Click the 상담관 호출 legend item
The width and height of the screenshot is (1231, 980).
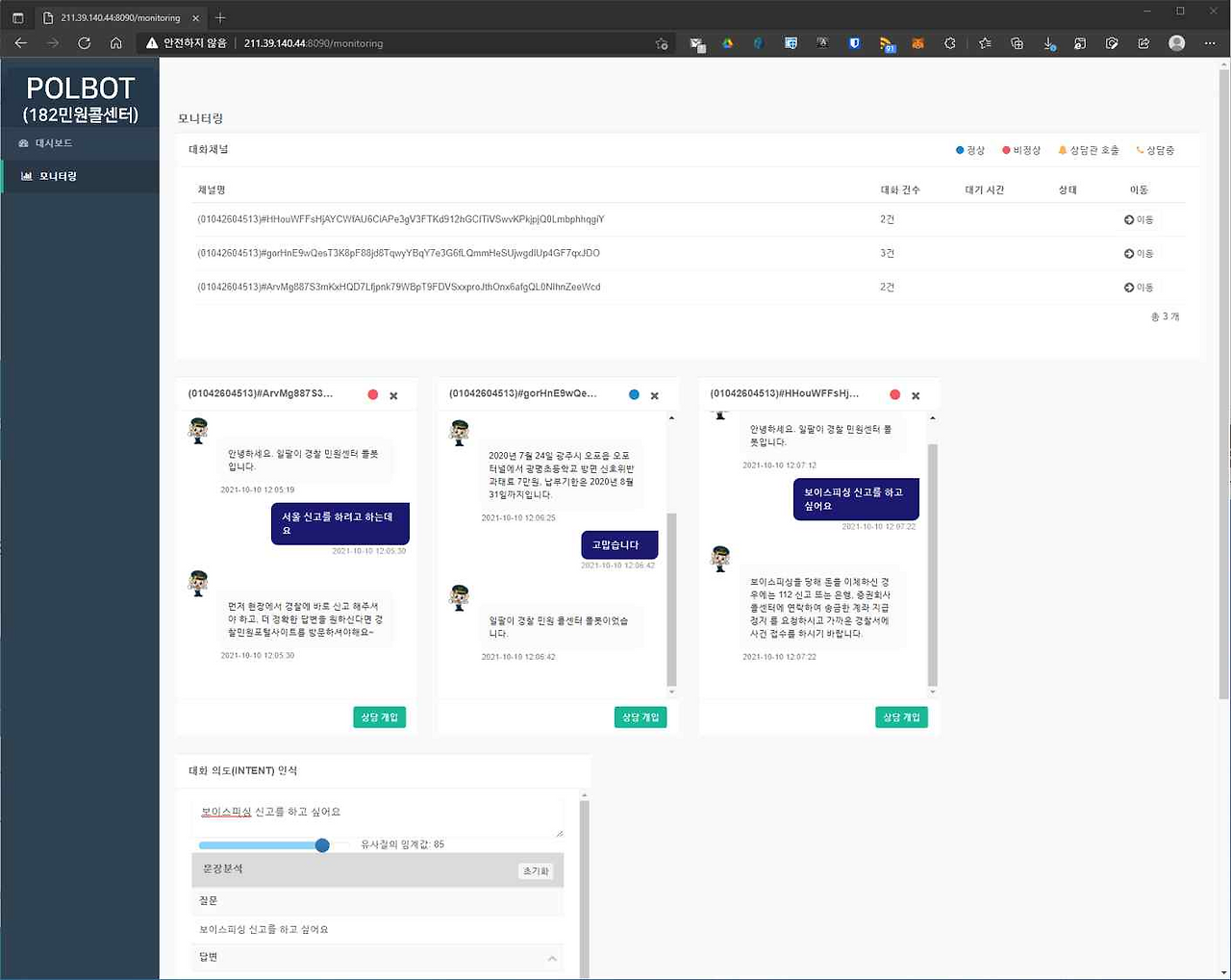pos(1089,150)
